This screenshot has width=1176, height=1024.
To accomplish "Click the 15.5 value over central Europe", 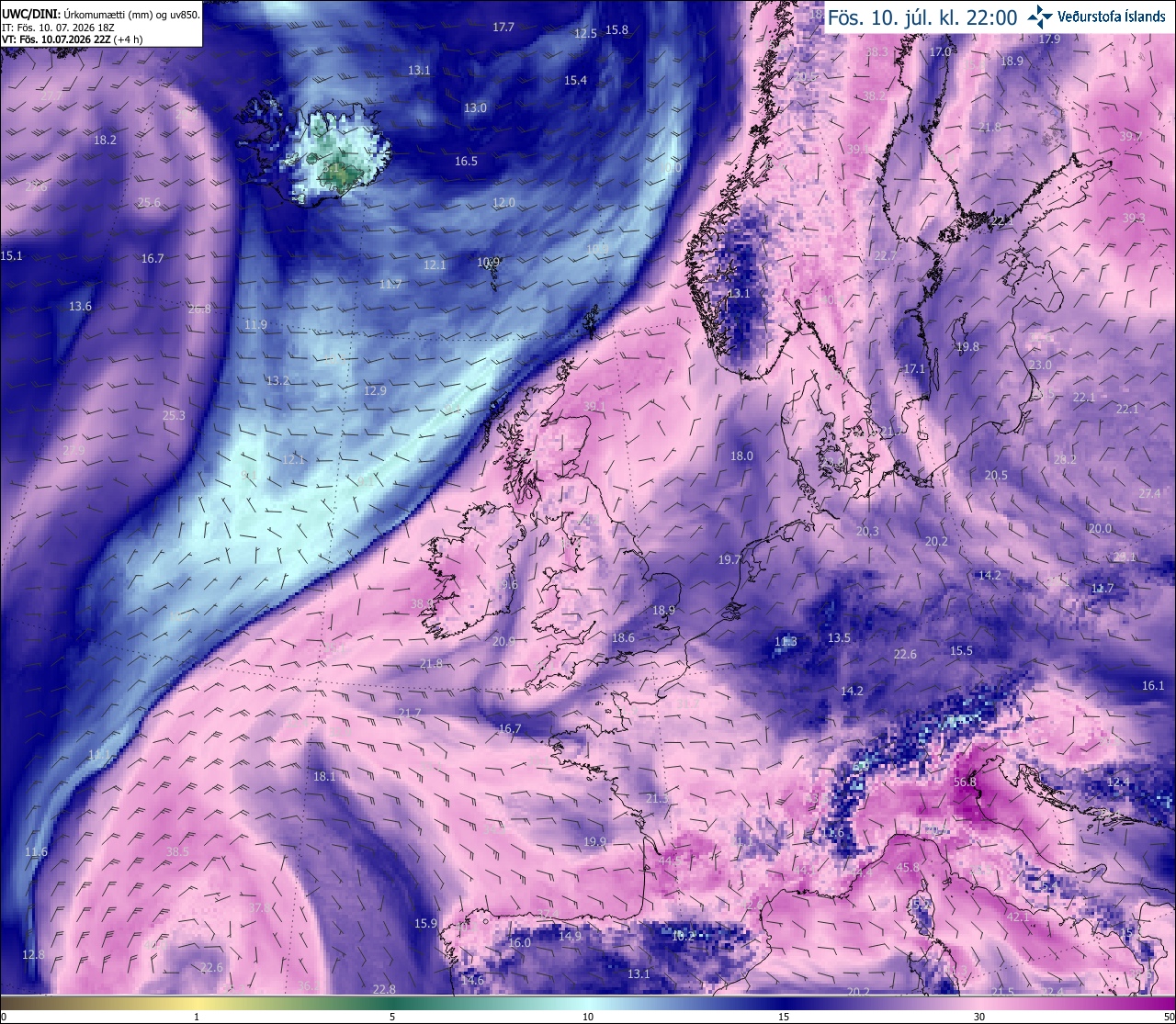I will coord(961,650).
